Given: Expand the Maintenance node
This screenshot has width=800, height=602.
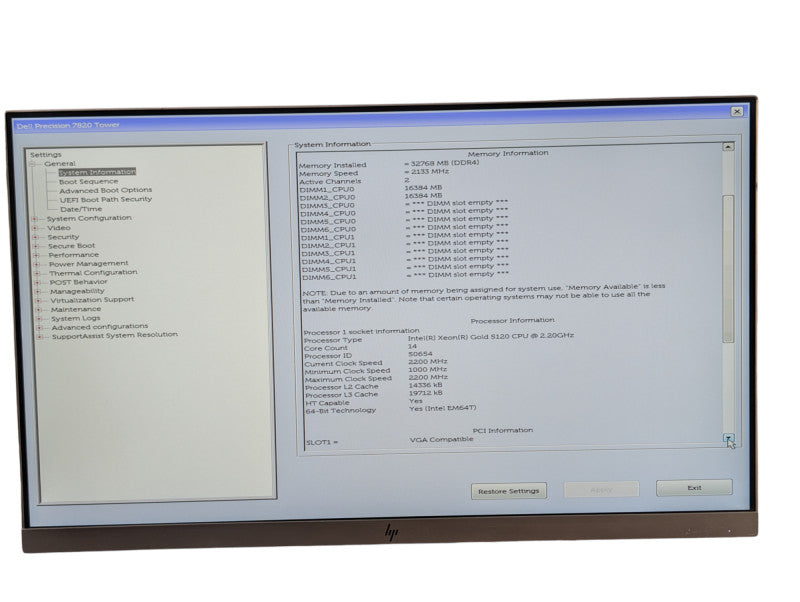Looking at the screenshot, I should coord(39,310).
